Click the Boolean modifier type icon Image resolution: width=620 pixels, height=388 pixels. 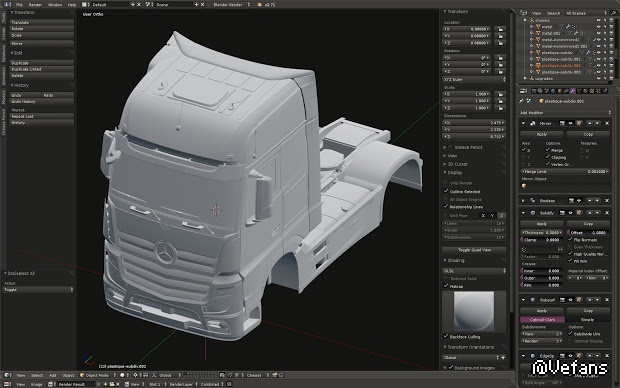(533, 201)
